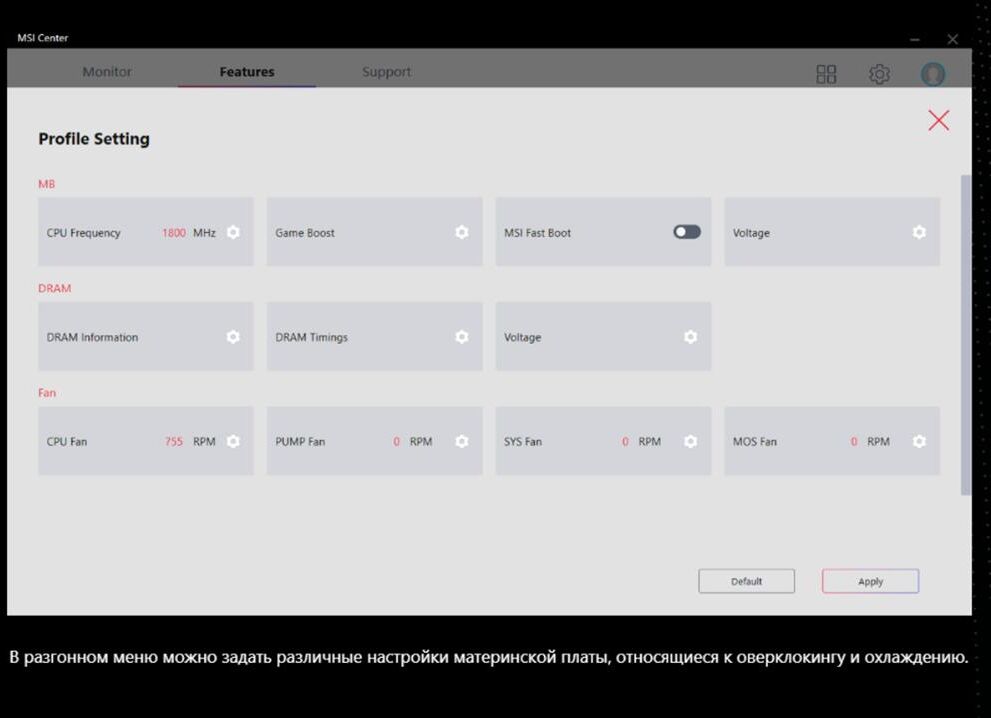Image resolution: width=991 pixels, height=718 pixels.
Task: Click the Fan section heading
Action: tap(47, 392)
